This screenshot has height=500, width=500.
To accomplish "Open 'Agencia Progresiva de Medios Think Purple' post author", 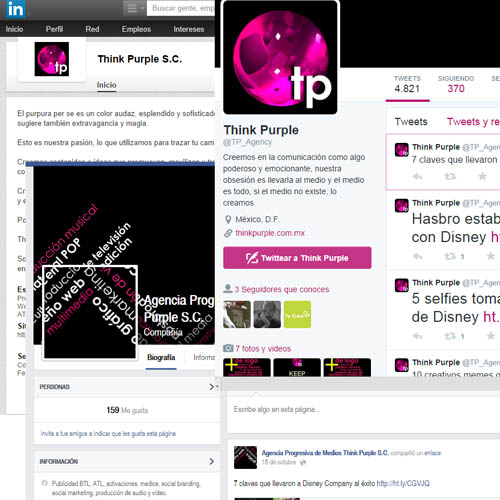I will tap(325, 453).
